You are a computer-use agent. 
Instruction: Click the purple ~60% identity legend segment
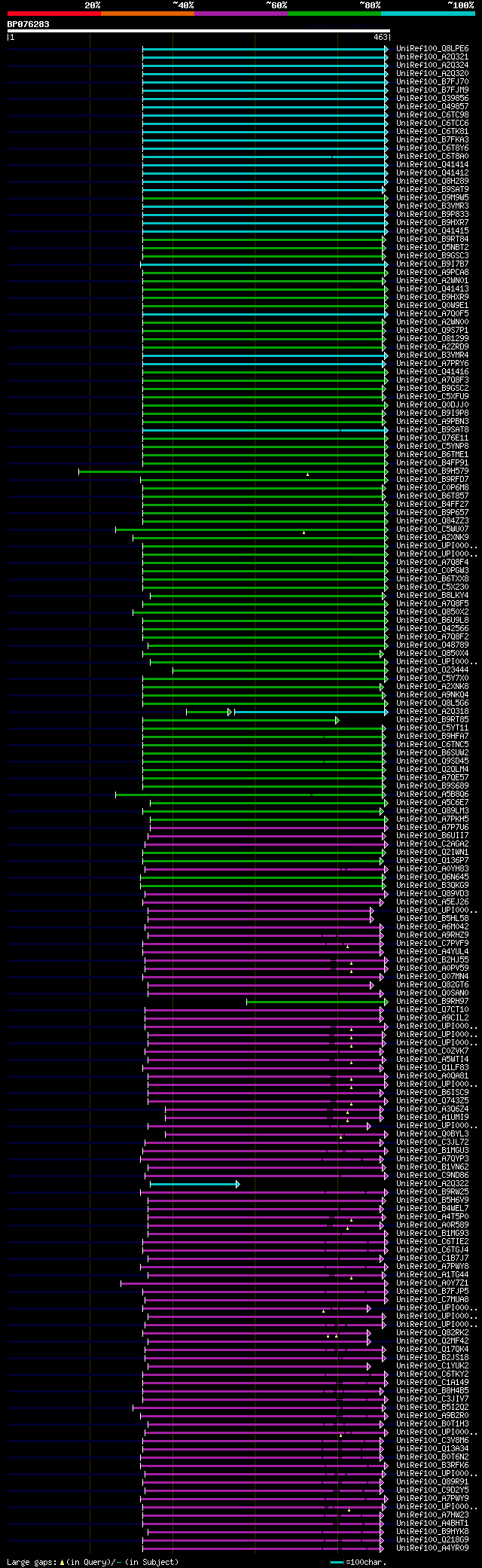click(x=241, y=14)
